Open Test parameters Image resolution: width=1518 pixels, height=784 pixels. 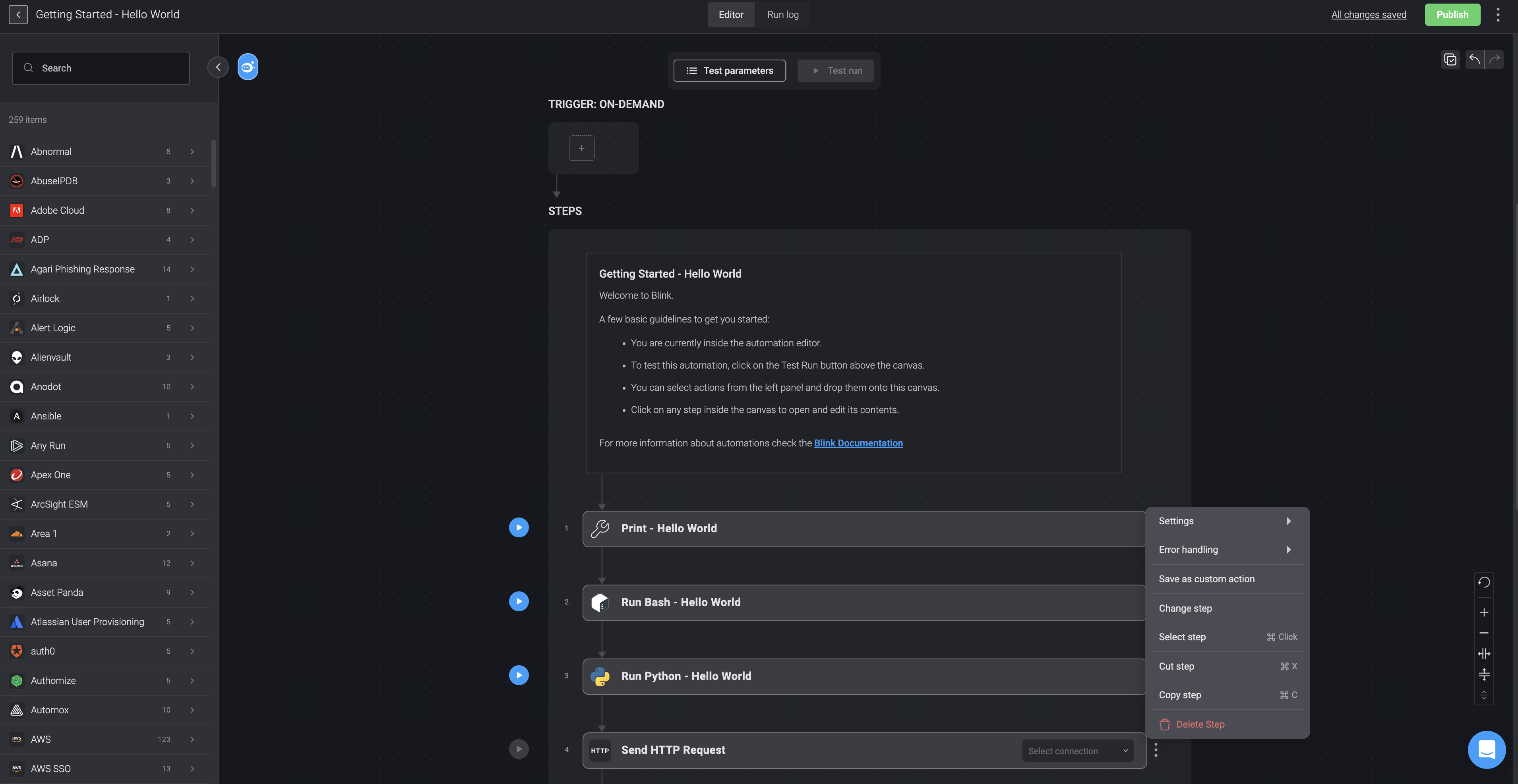tap(730, 71)
